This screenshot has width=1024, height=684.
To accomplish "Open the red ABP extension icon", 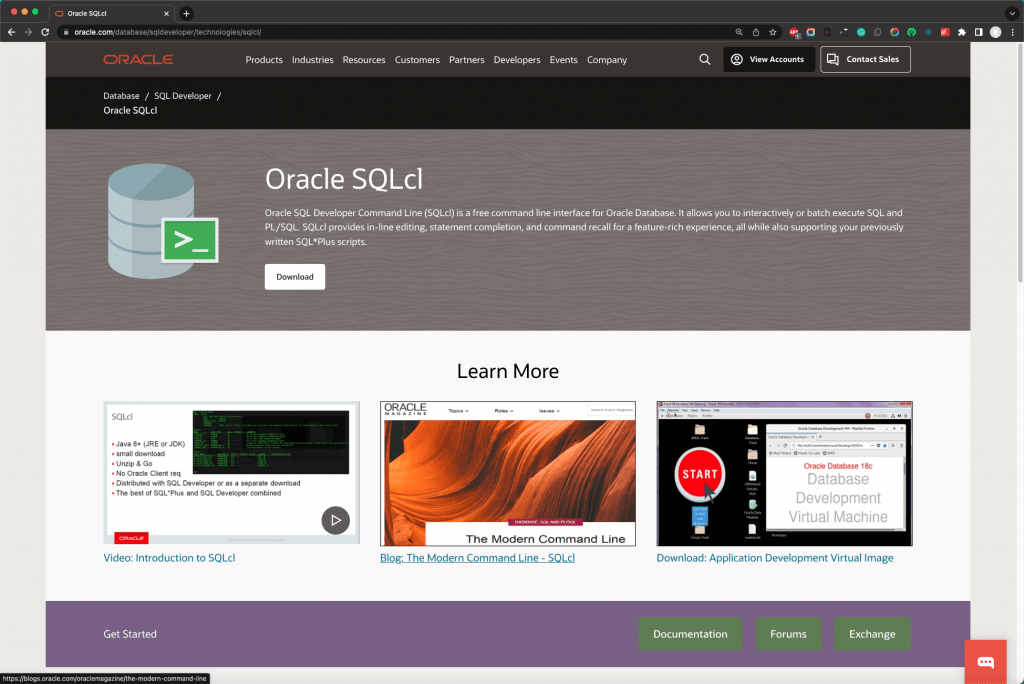I will (x=794, y=32).
